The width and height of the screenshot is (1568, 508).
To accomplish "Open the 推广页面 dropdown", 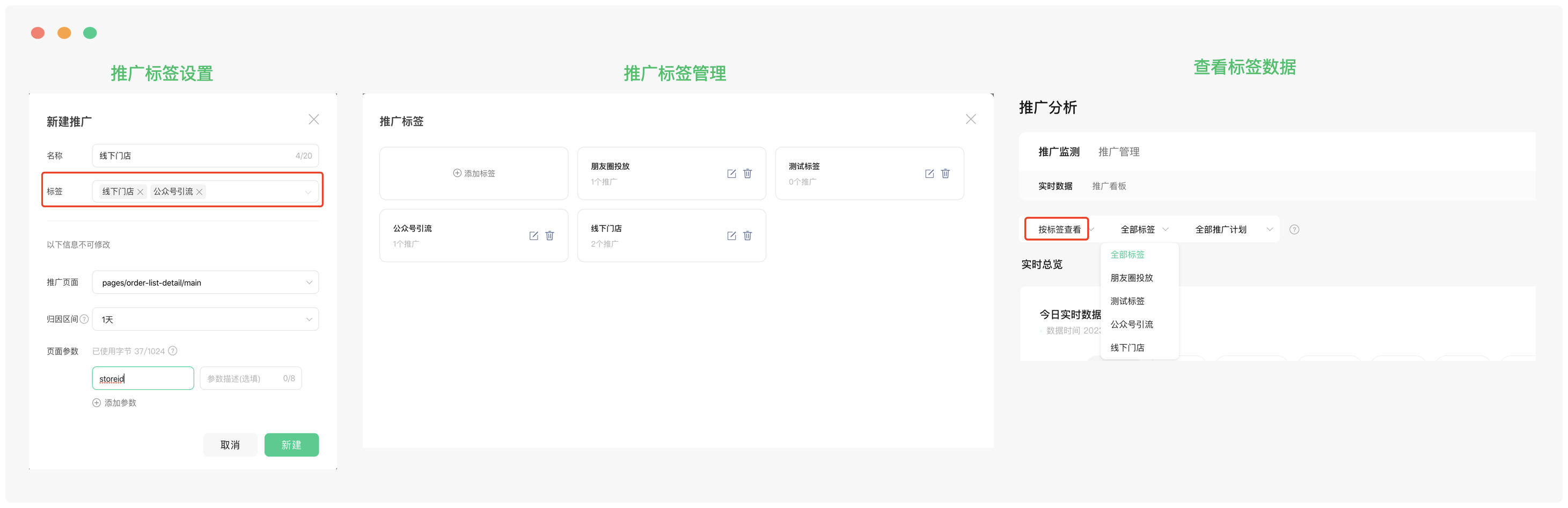I will 205,282.
